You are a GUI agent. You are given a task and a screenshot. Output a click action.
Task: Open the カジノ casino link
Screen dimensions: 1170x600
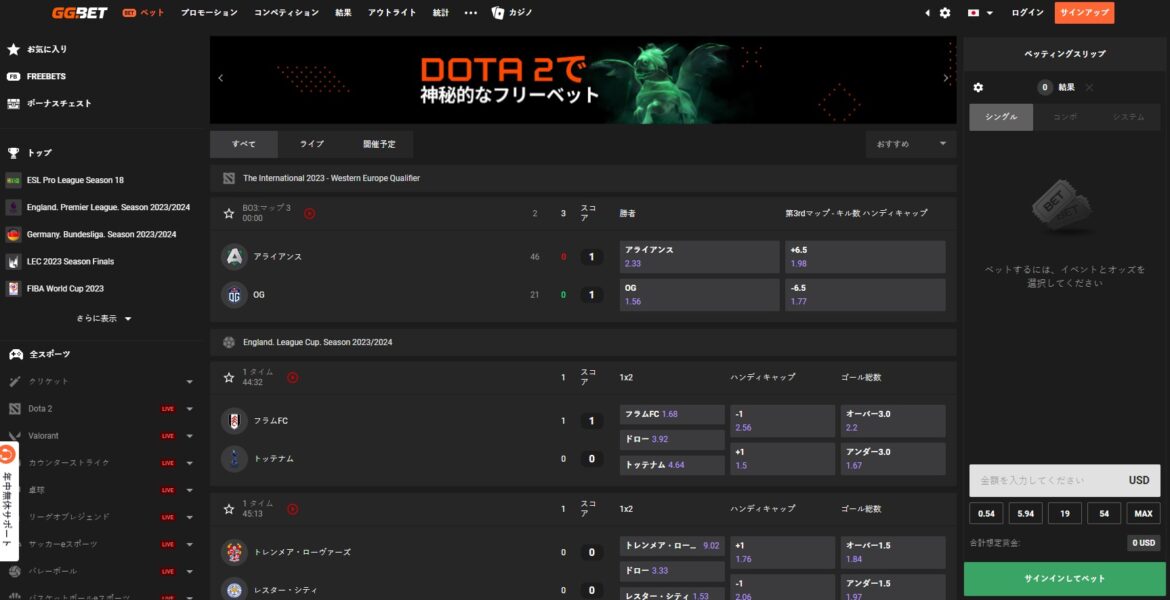(512, 13)
